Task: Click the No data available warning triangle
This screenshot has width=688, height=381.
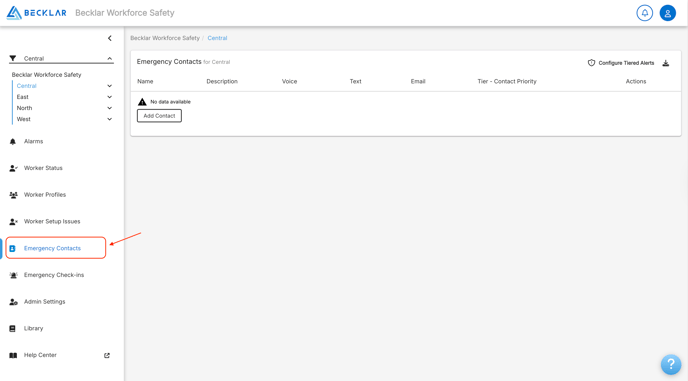Action: click(142, 102)
